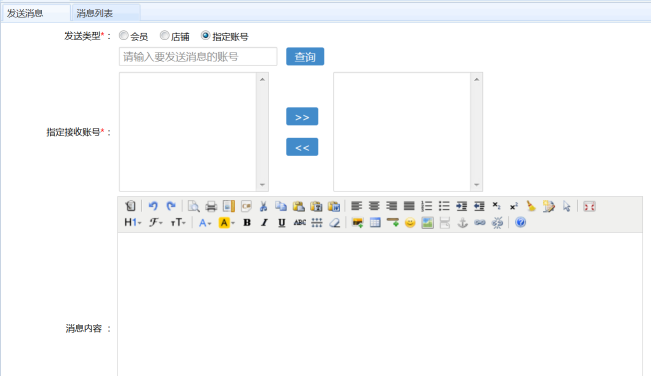The width and height of the screenshot is (651, 376).
Task: Align text left
Action: [x=357, y=206]
